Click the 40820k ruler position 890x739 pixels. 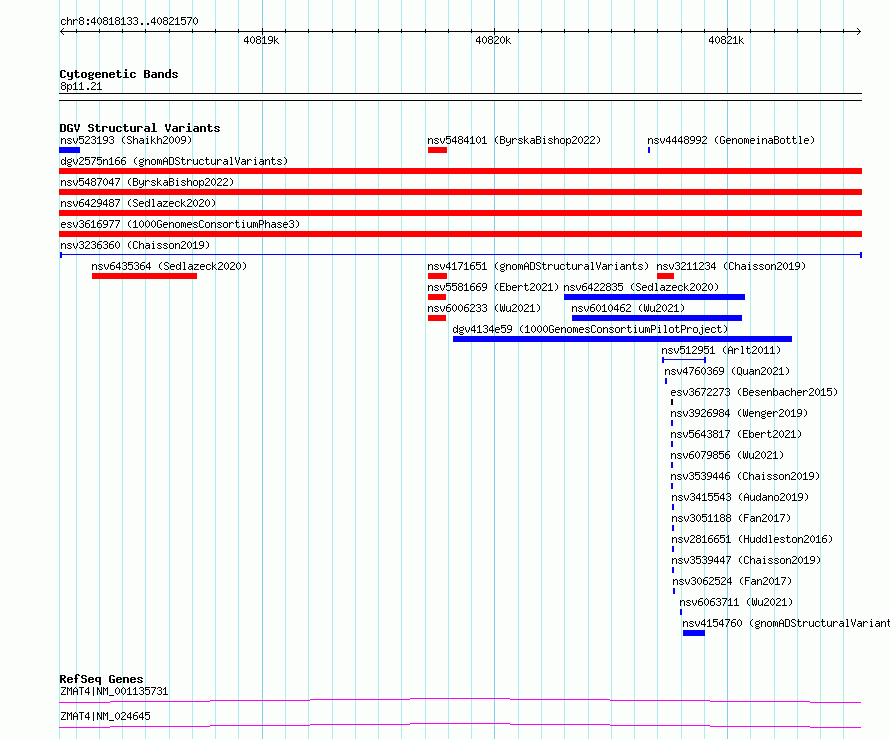[x=493, y=40]
